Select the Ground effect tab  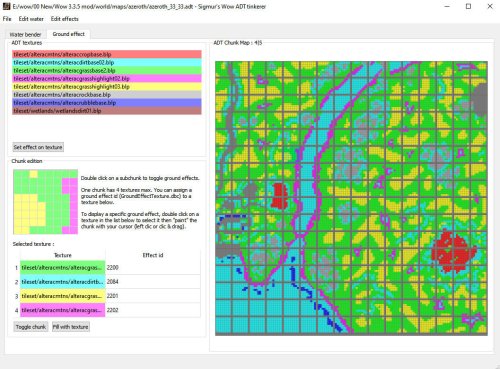tap(68, 34)
